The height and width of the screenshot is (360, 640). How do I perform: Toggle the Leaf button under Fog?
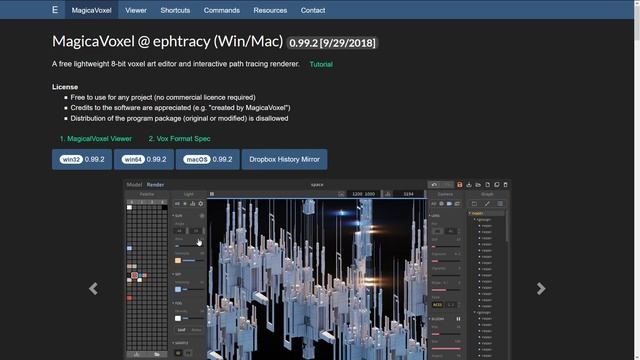(x=181, y=330)
